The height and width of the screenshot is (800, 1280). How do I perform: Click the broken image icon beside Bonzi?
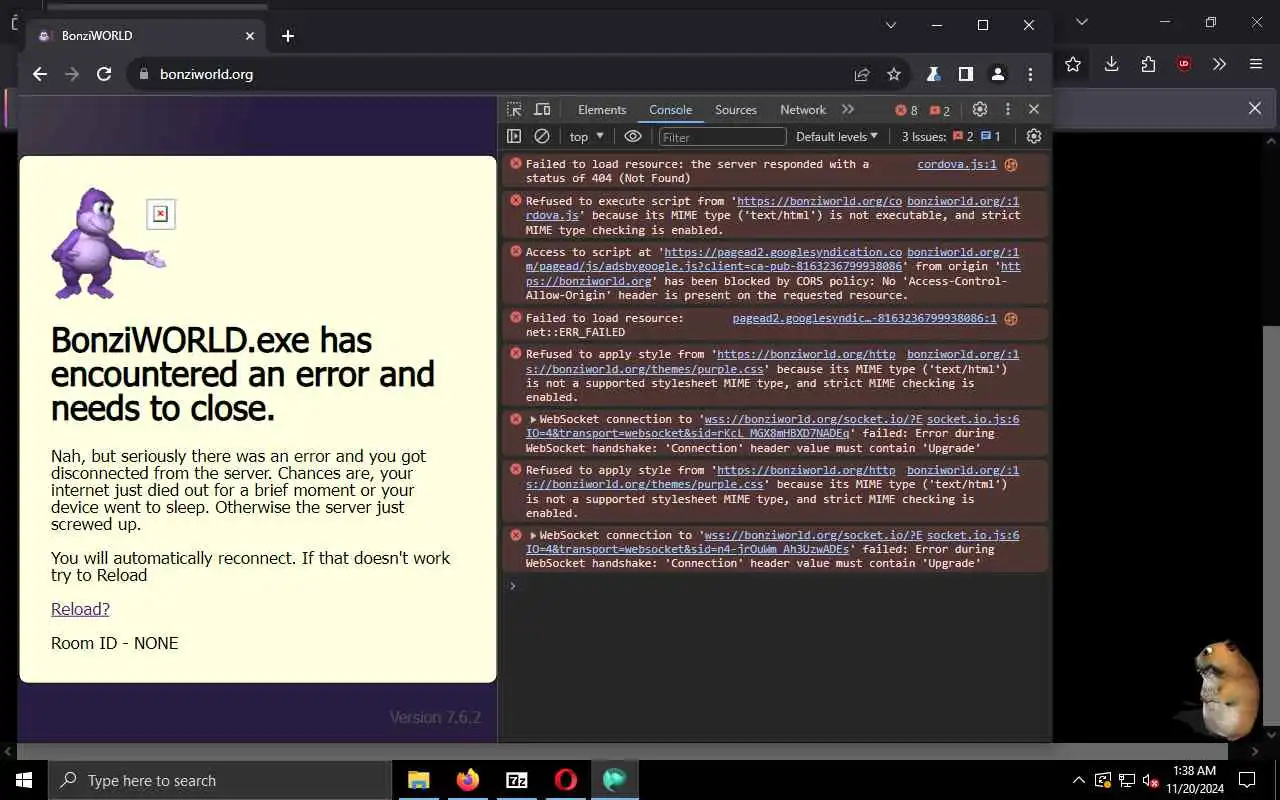160,214
